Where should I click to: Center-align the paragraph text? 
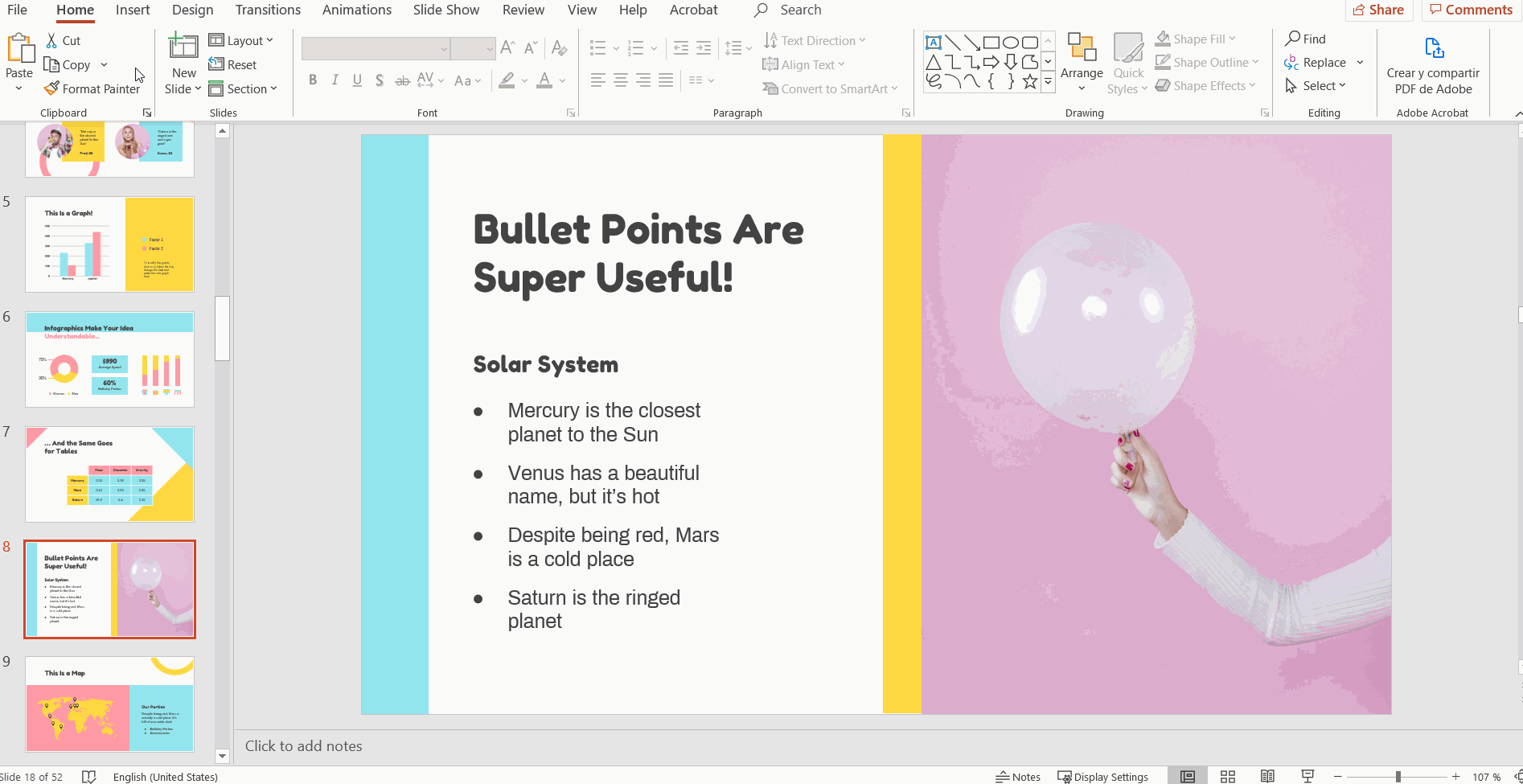pos(620,80)
